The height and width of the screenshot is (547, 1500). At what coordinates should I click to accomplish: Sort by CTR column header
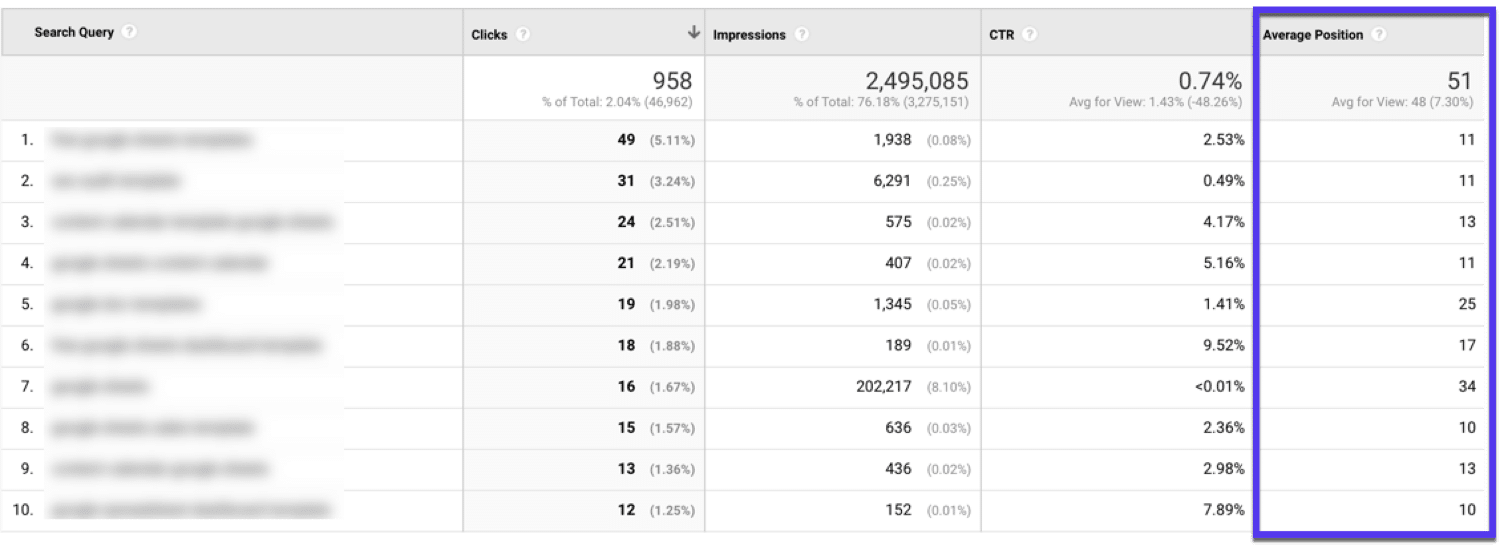click(x=1002, y=34)
